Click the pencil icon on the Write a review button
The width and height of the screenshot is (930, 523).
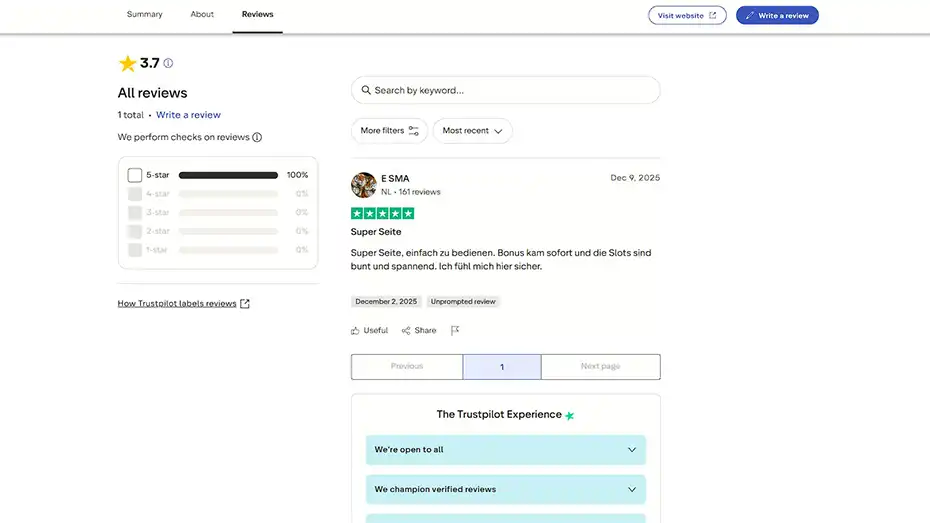coord(750,15)
